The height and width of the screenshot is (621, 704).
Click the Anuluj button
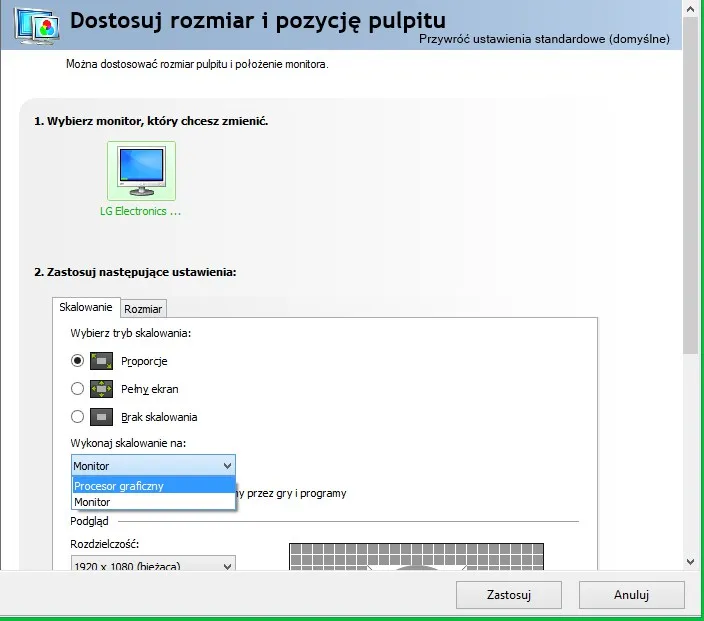pyautogui.click(x=631, y=595)
